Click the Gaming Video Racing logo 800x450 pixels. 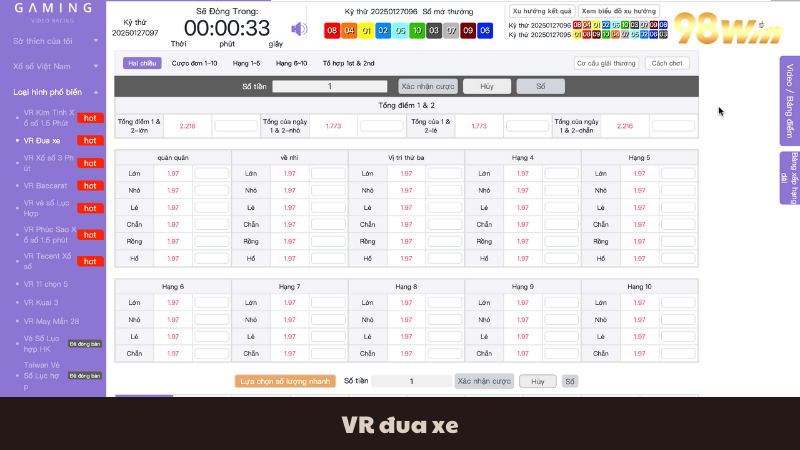pyautogui.click(x=54, y=11)
